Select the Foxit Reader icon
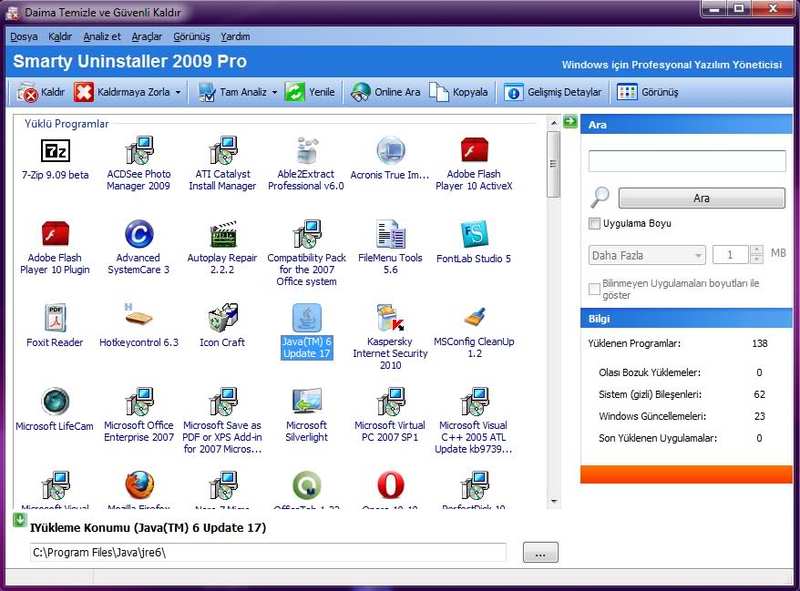Viewport: 800px width, 591px height. 55,318
